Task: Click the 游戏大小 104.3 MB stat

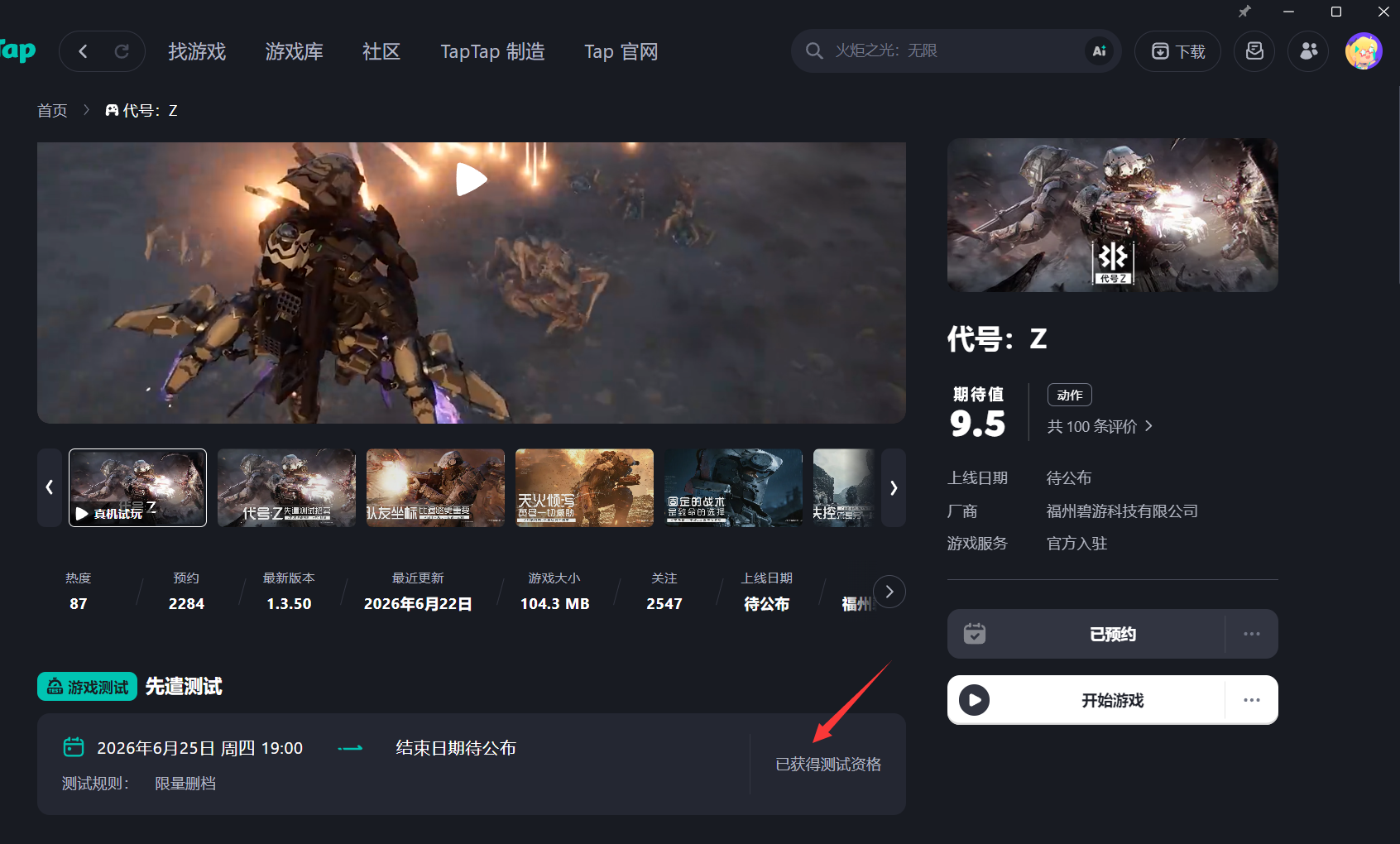Action: (x=554, y=592)
